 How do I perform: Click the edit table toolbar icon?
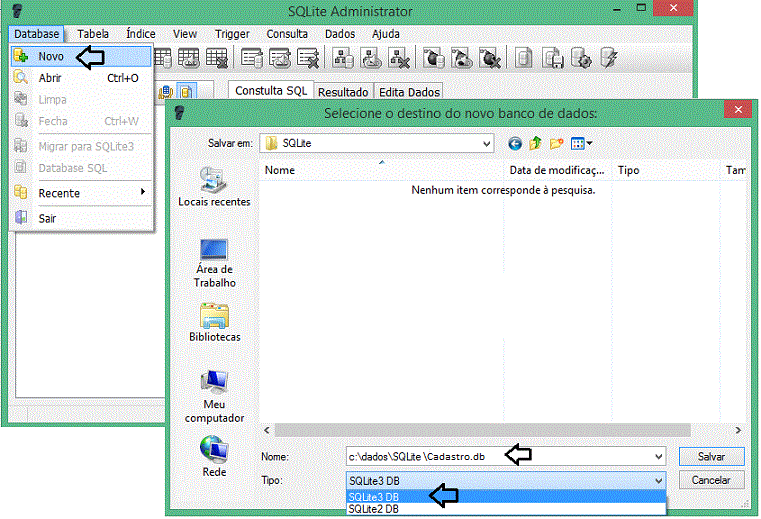coord(188,58)
